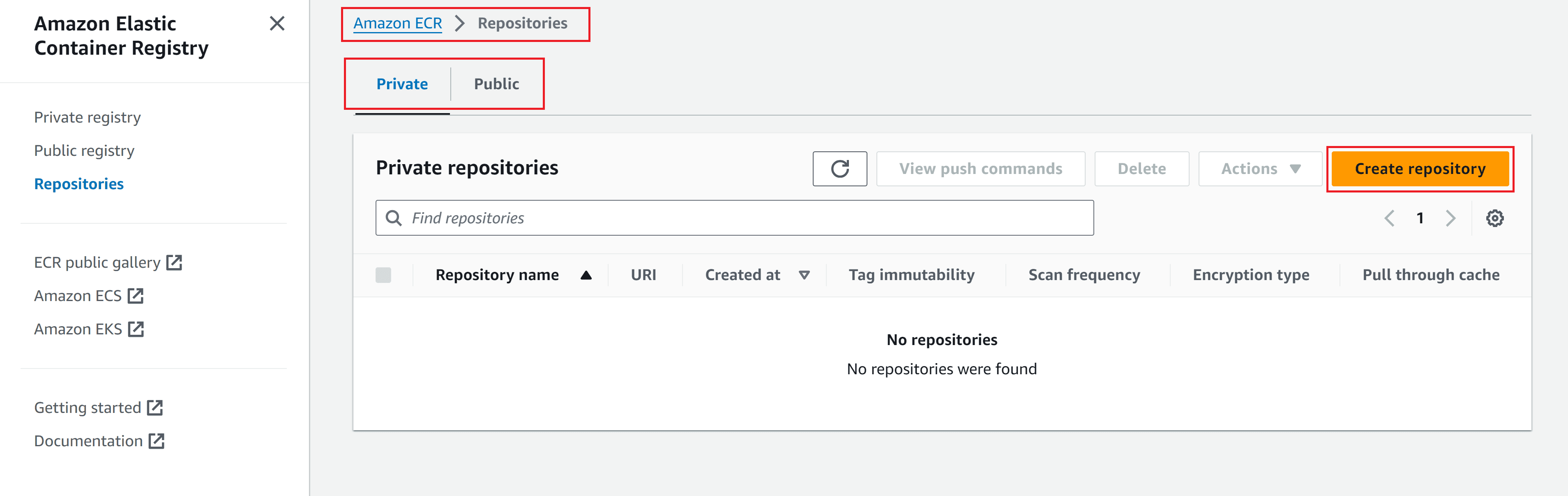Viewport: 1568px width, 496px height.
Task: Click the Repository name column header
Action: 497,276
